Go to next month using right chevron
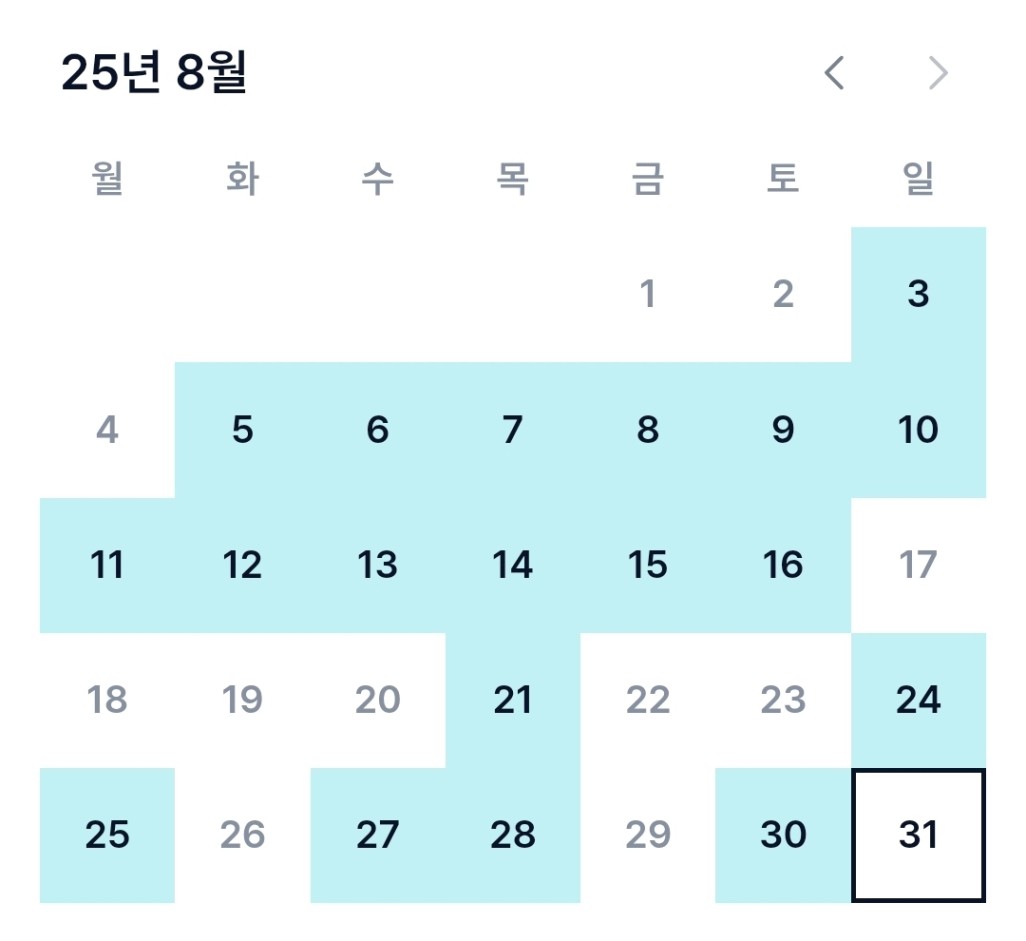This screenshot has height=941, width=1026. click(x=938, y=73)
